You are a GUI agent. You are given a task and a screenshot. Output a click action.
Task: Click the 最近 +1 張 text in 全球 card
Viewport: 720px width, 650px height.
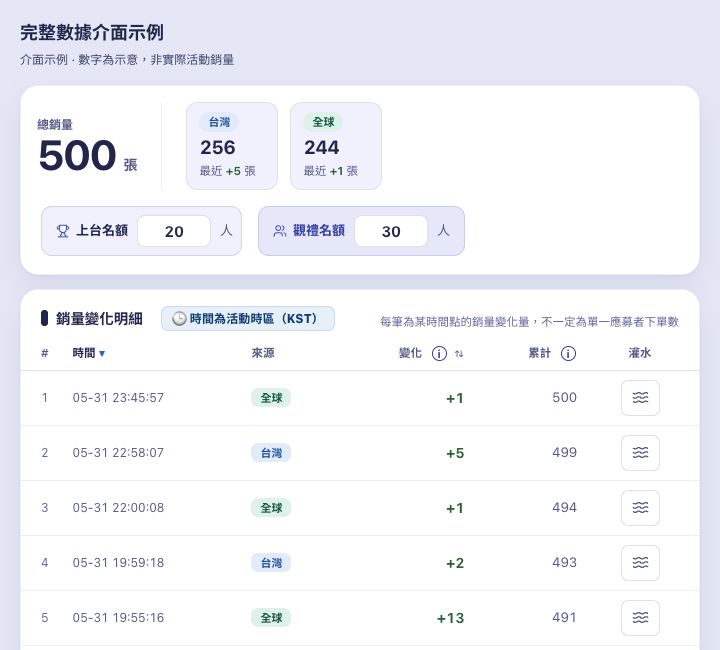tap(331, 171)
